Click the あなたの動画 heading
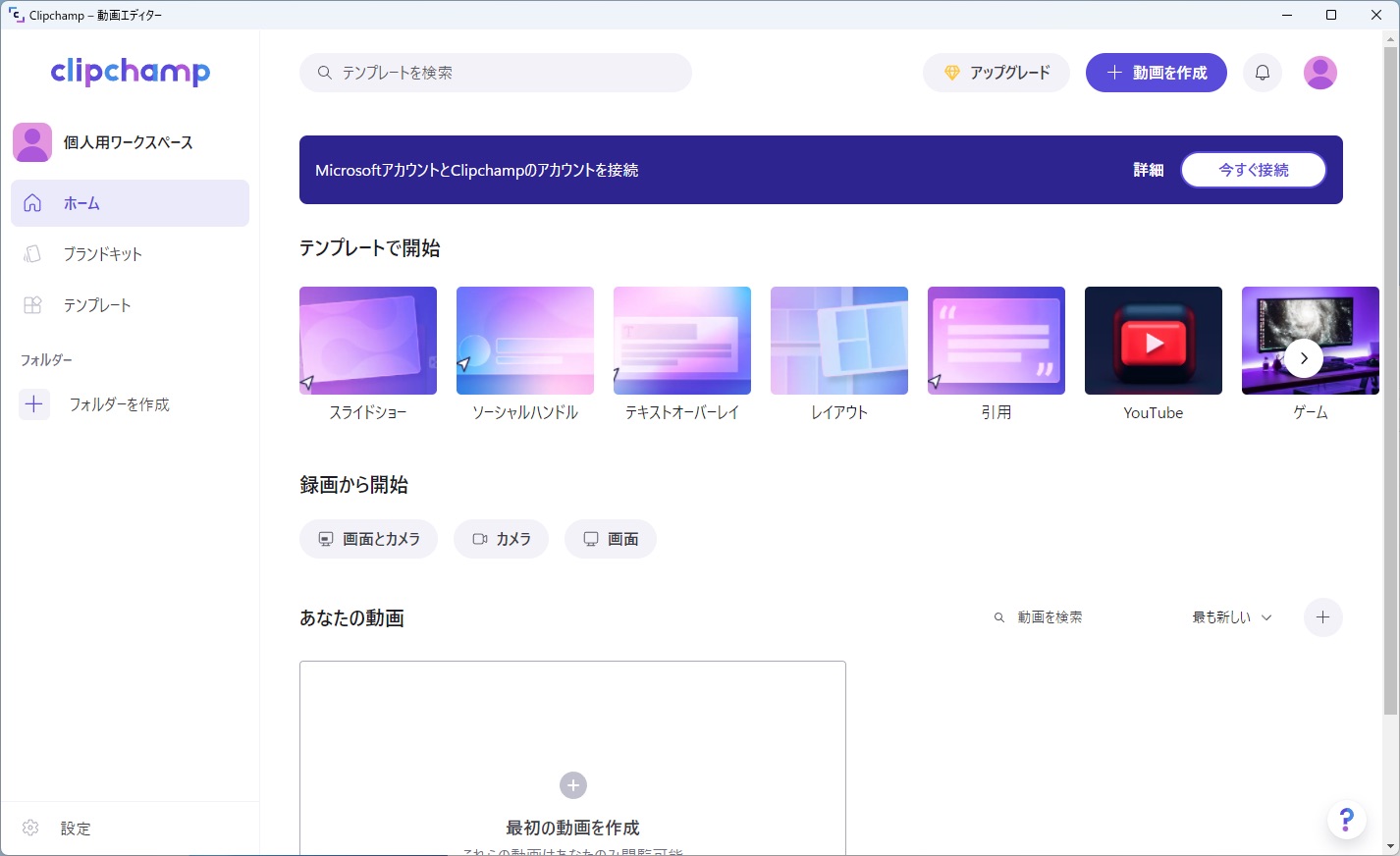Viewport: 1400px width, 856px height. (x=351, y=618)
